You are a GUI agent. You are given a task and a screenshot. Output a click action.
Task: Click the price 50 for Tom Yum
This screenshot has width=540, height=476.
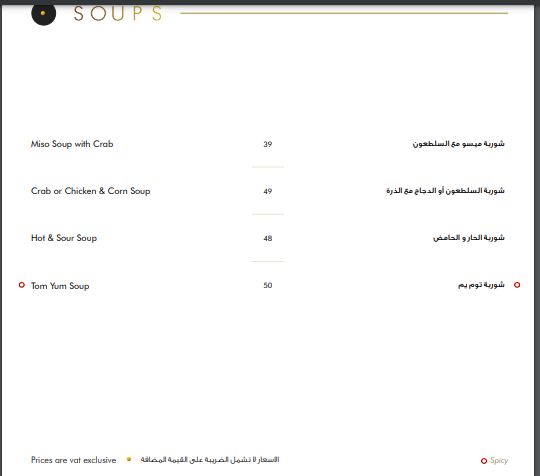268,285
